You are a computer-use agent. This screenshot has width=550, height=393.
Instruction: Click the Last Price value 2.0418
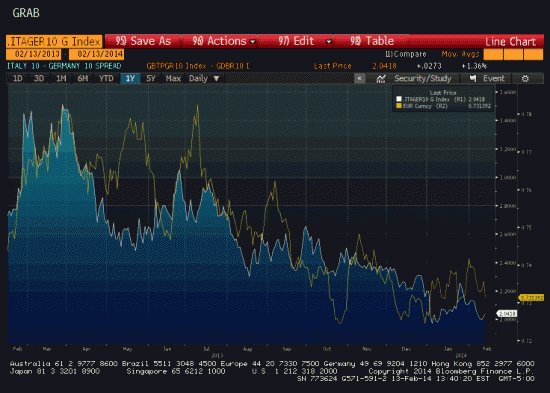click(384, 66)
